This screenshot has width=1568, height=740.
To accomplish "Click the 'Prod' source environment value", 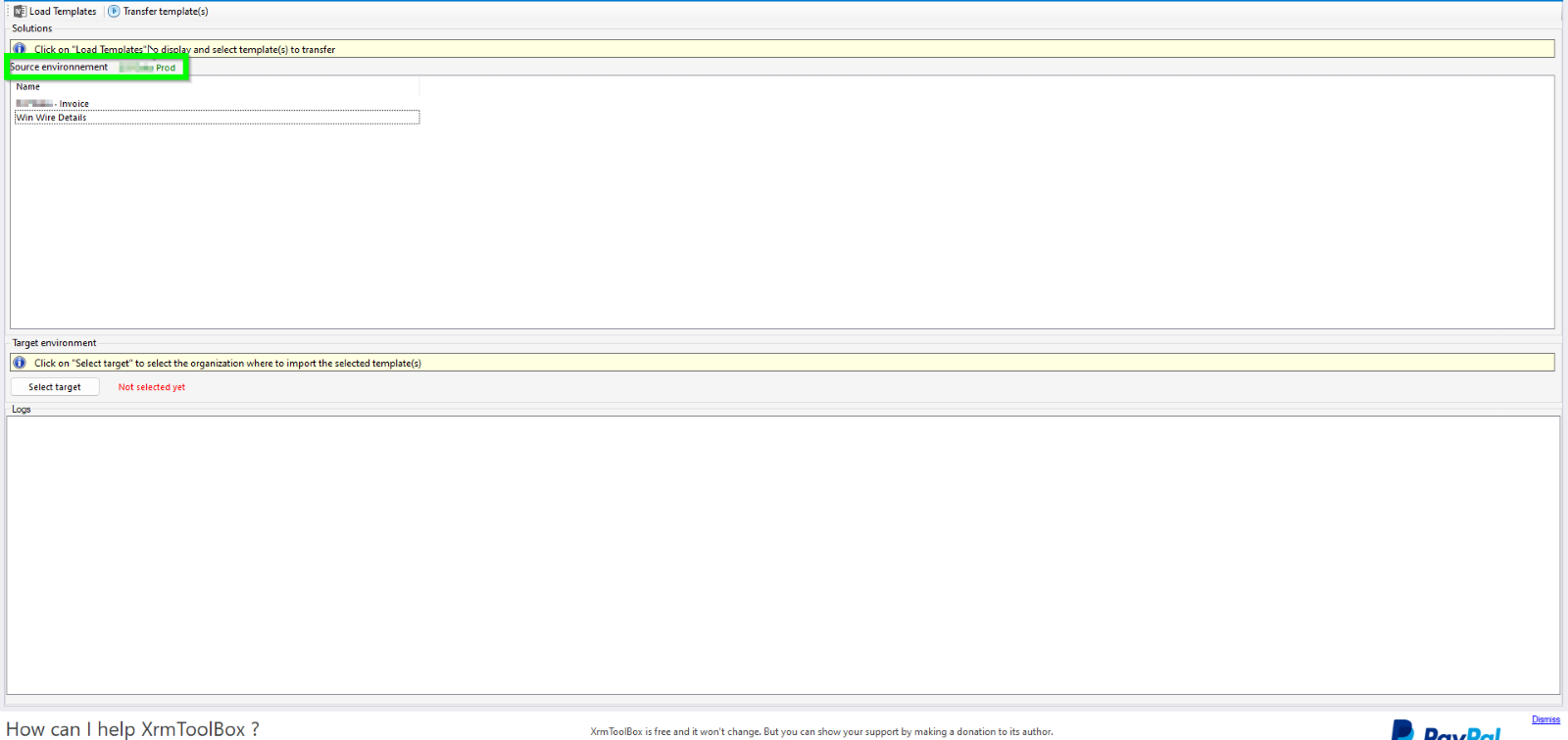I will tap(166, 68).
